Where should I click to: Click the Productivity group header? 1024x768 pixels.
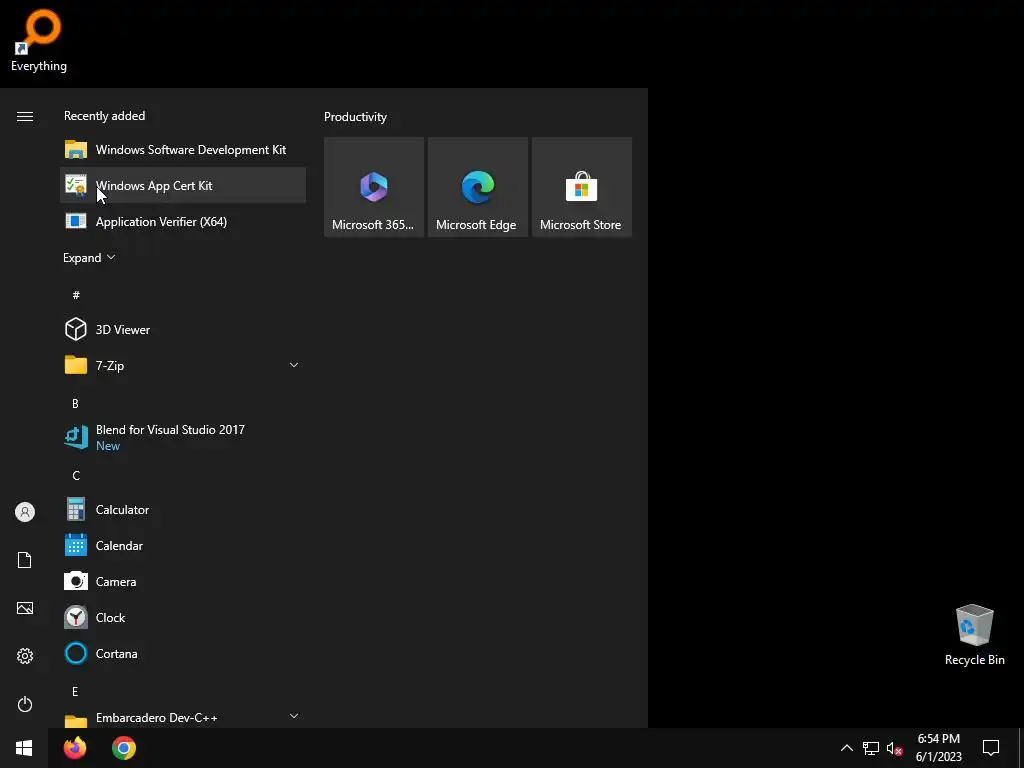(355, 117)
